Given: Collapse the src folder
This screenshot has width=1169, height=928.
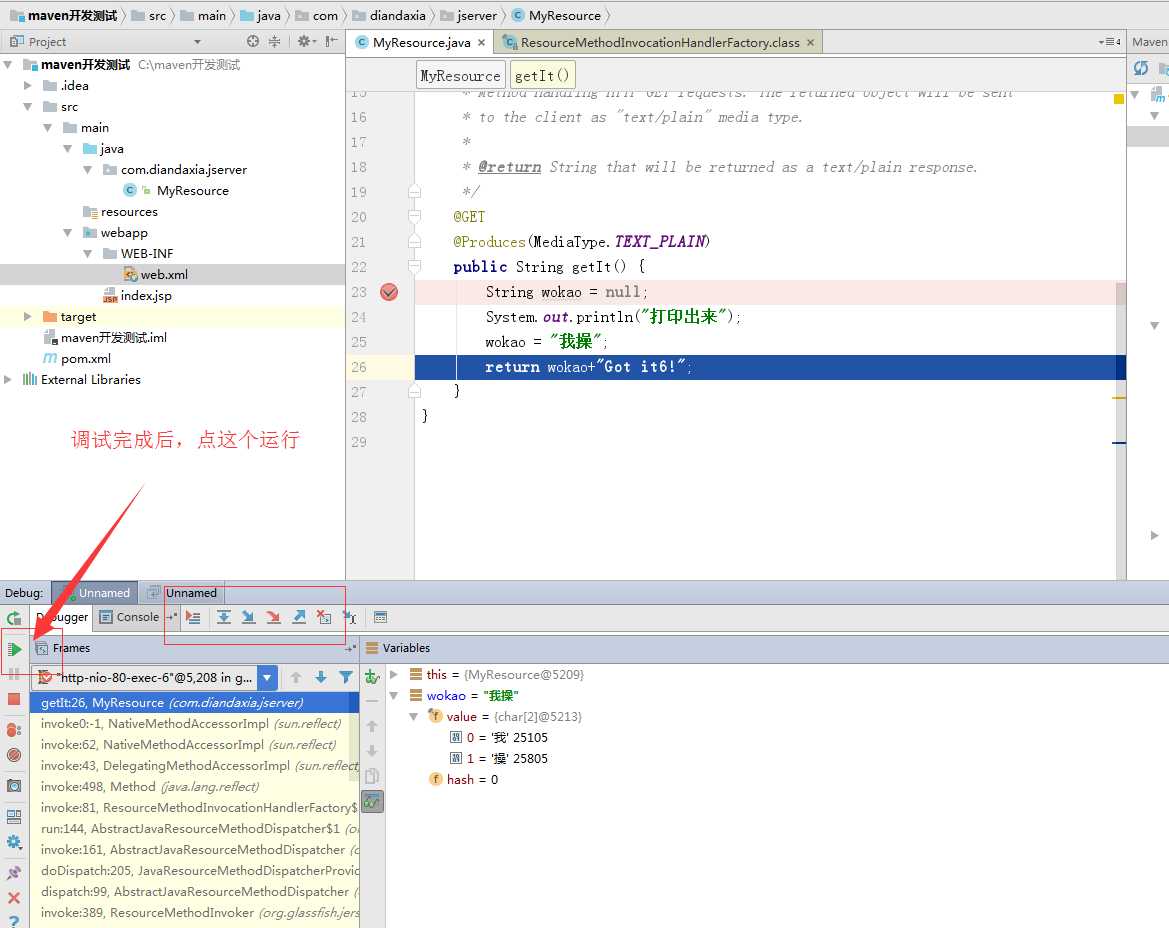Looking at the screenshot, I should point(28,107).
